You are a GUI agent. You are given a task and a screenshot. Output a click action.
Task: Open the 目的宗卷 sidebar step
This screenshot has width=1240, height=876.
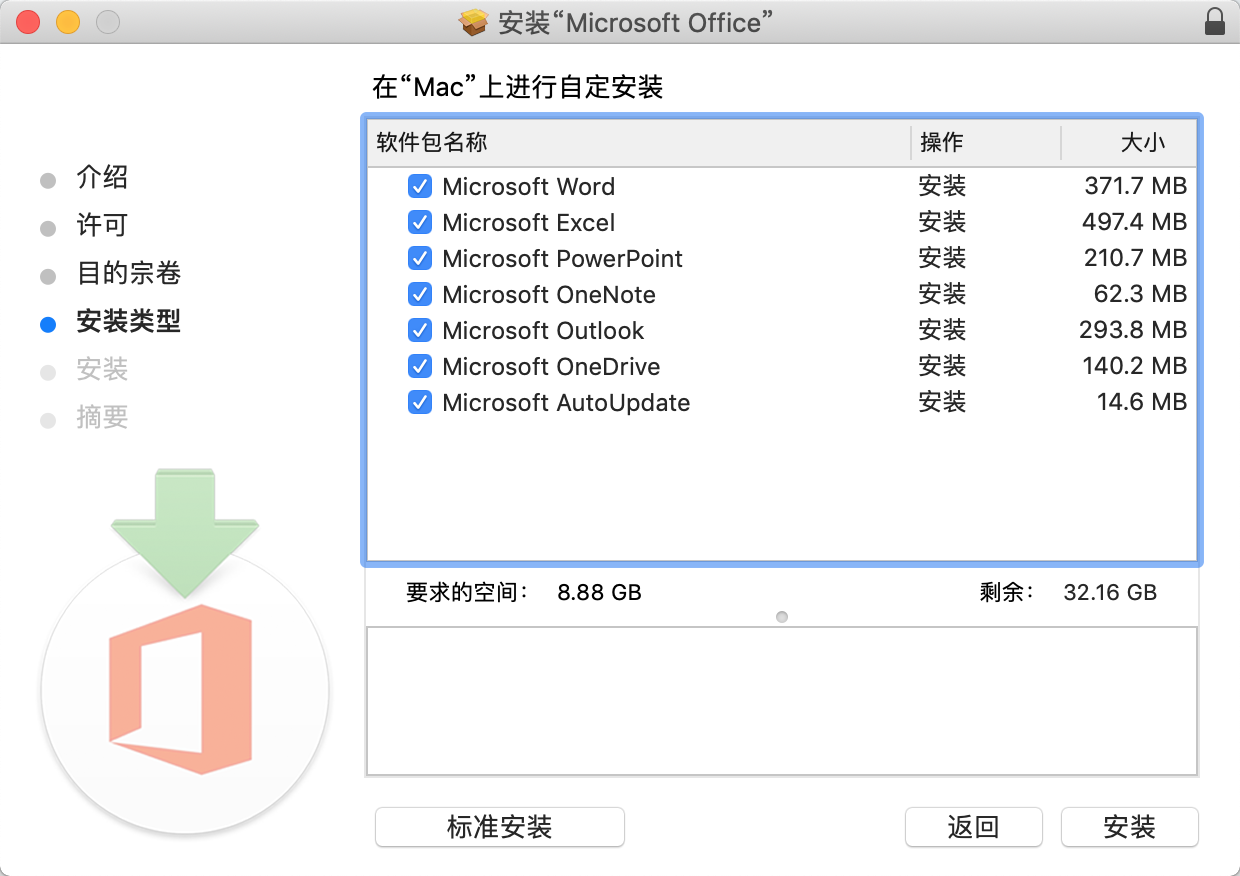point(132,274)
